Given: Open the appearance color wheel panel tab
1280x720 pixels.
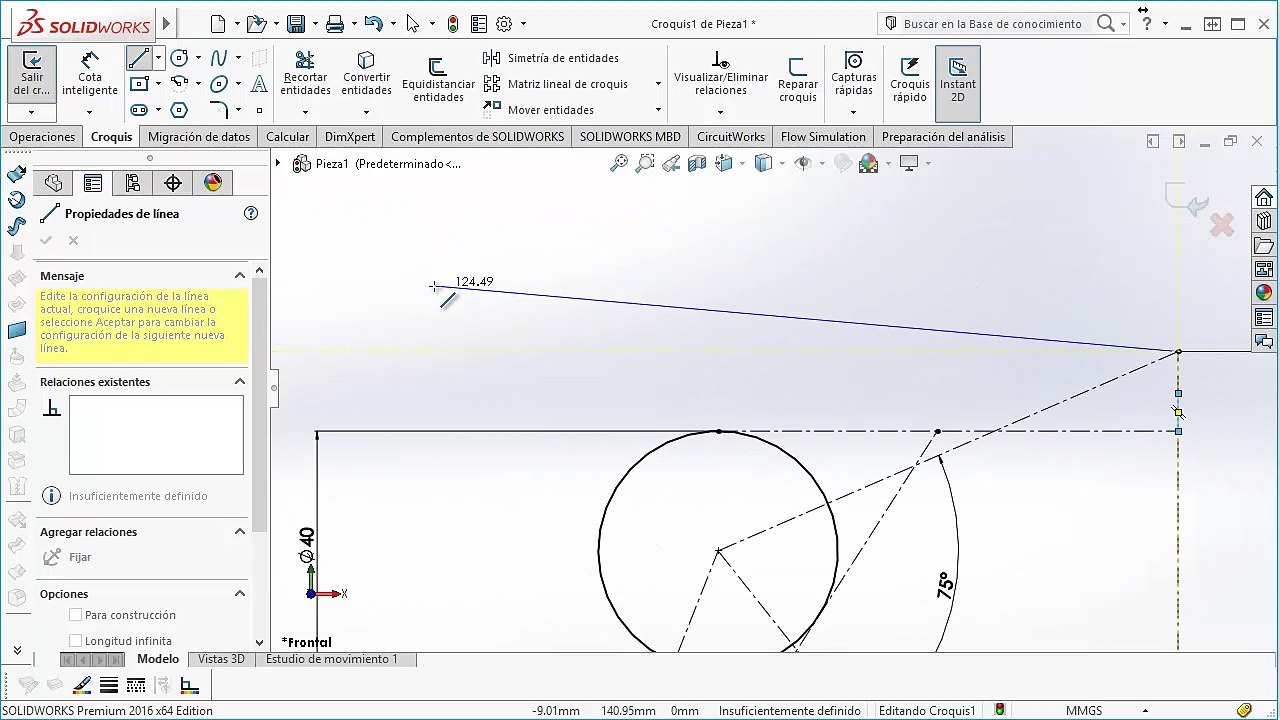Looking at the screenshot, I should pos(213,182).
